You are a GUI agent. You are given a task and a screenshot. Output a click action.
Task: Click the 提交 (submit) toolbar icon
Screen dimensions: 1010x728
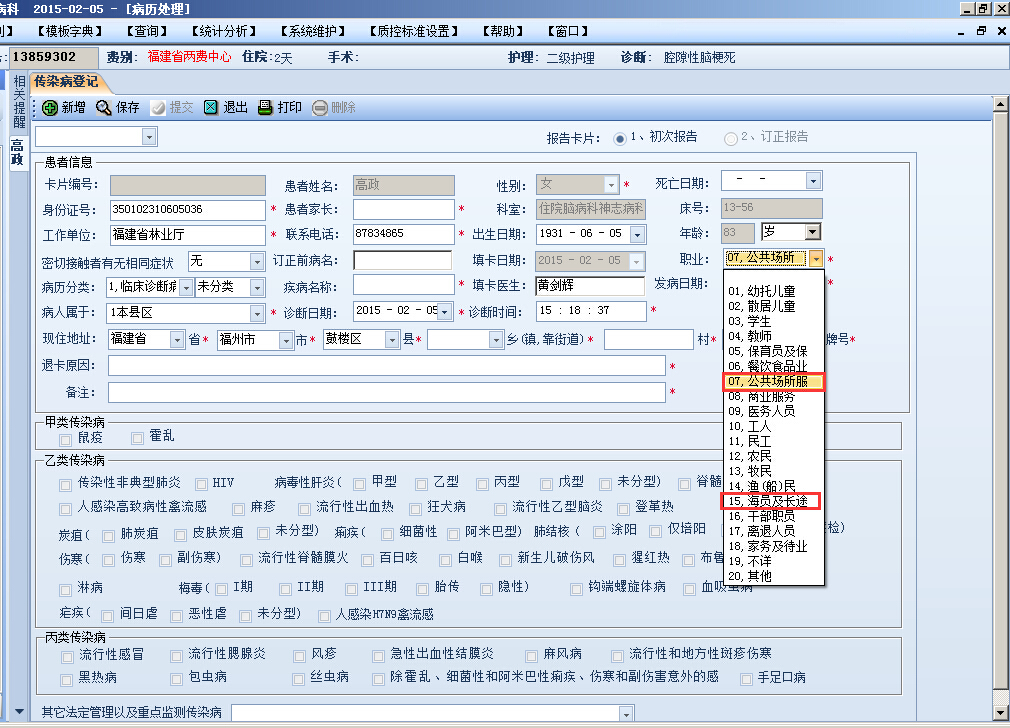[158, 108]
